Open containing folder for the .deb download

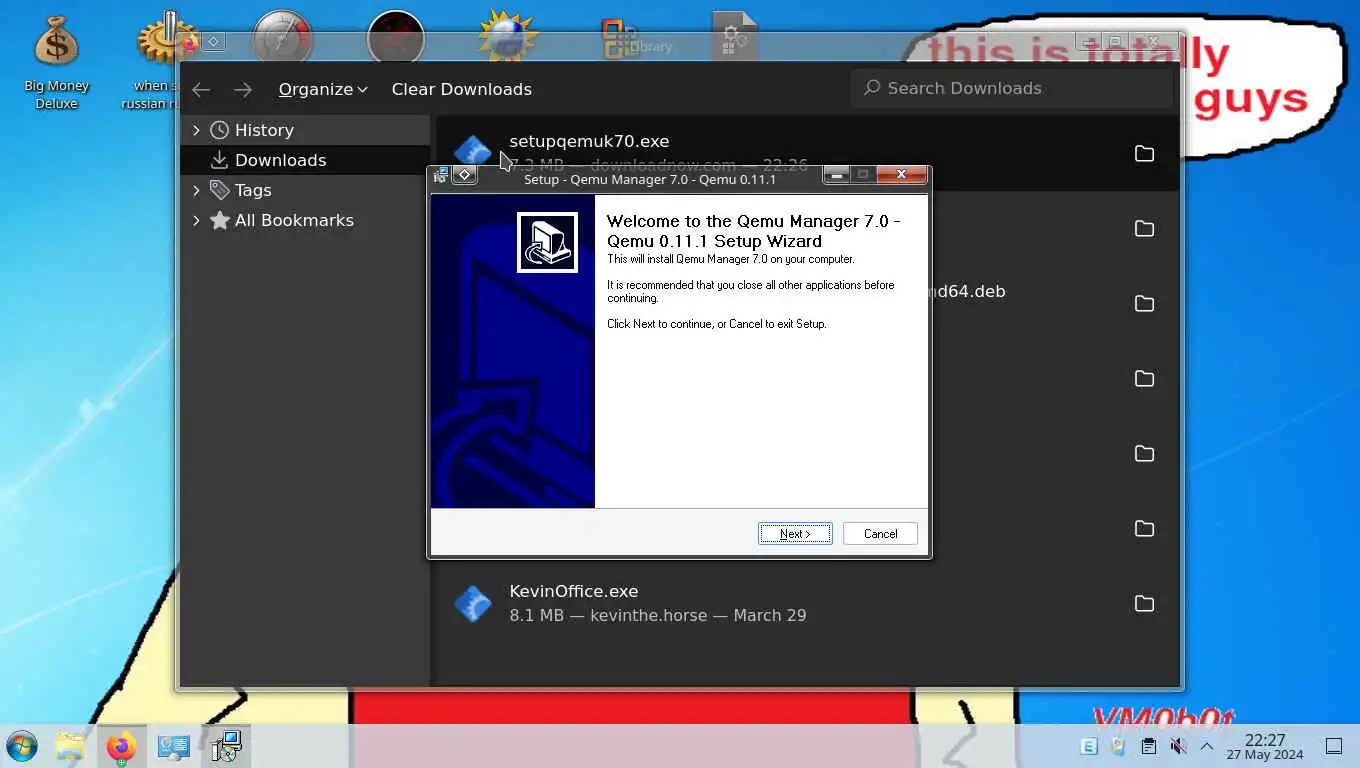1144,303
